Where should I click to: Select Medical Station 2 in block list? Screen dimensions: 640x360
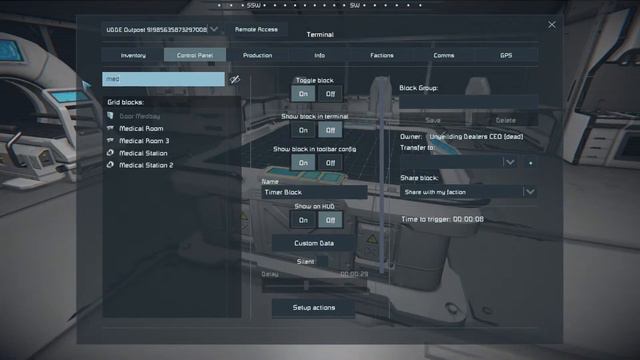click(x=146, y=165)
